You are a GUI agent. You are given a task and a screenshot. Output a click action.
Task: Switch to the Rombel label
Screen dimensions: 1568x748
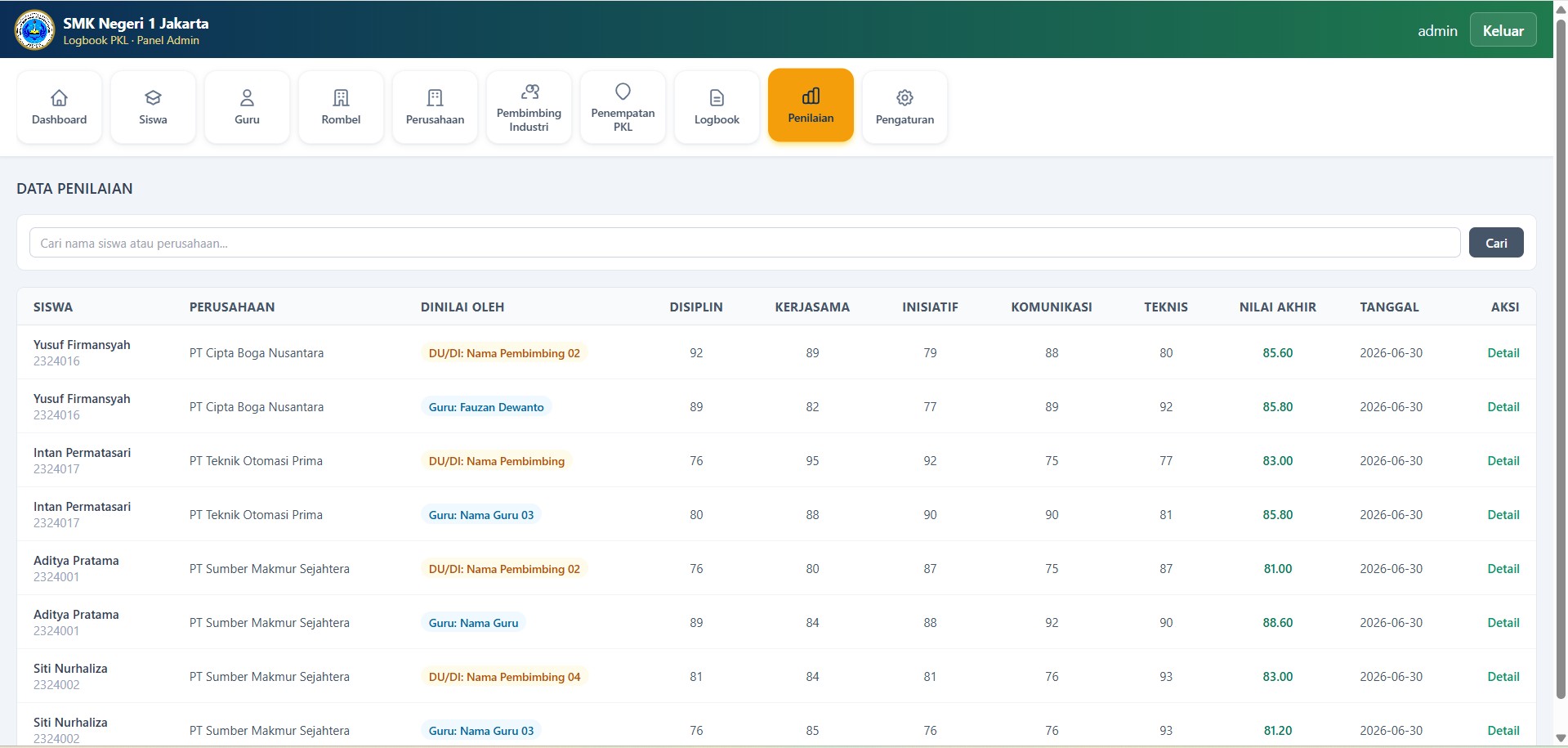[341, 119]
